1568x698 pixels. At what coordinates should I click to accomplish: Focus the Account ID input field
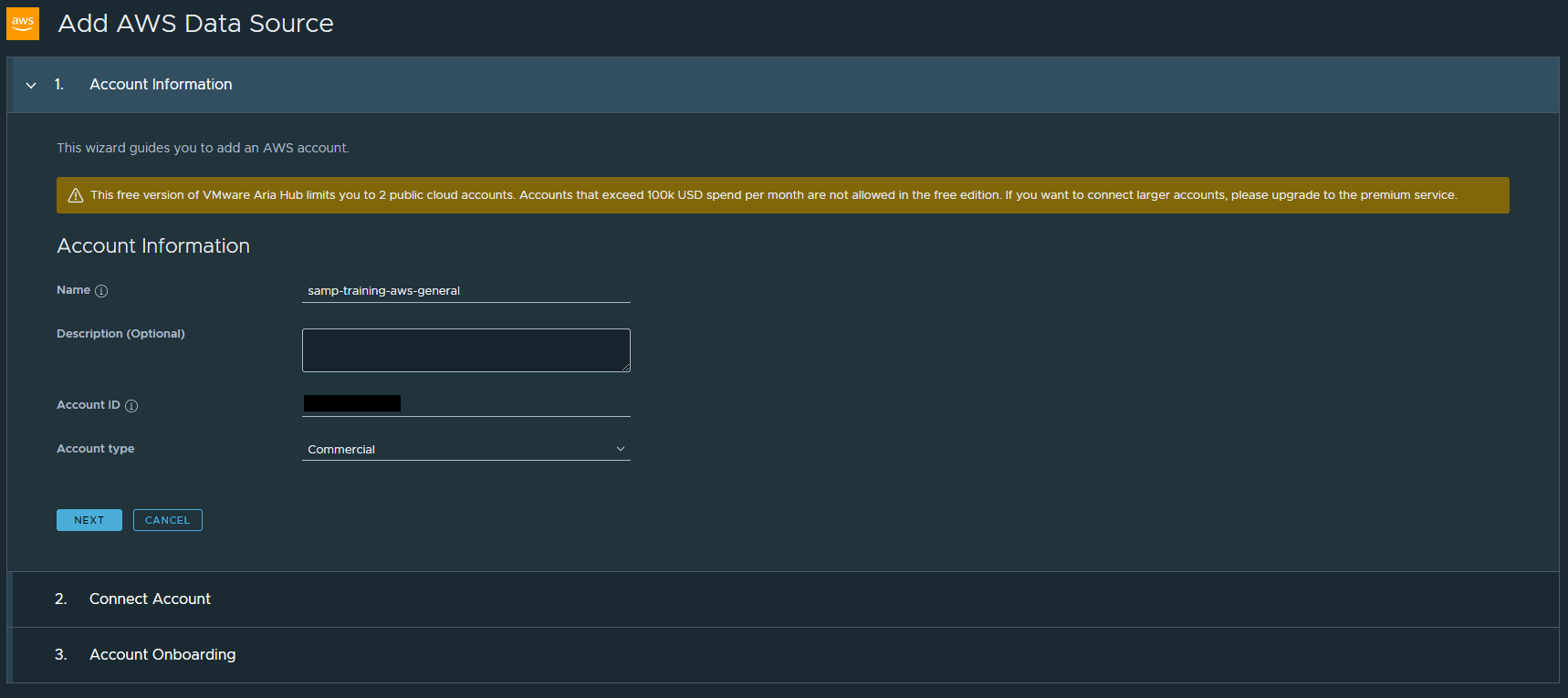coord(466,404)
